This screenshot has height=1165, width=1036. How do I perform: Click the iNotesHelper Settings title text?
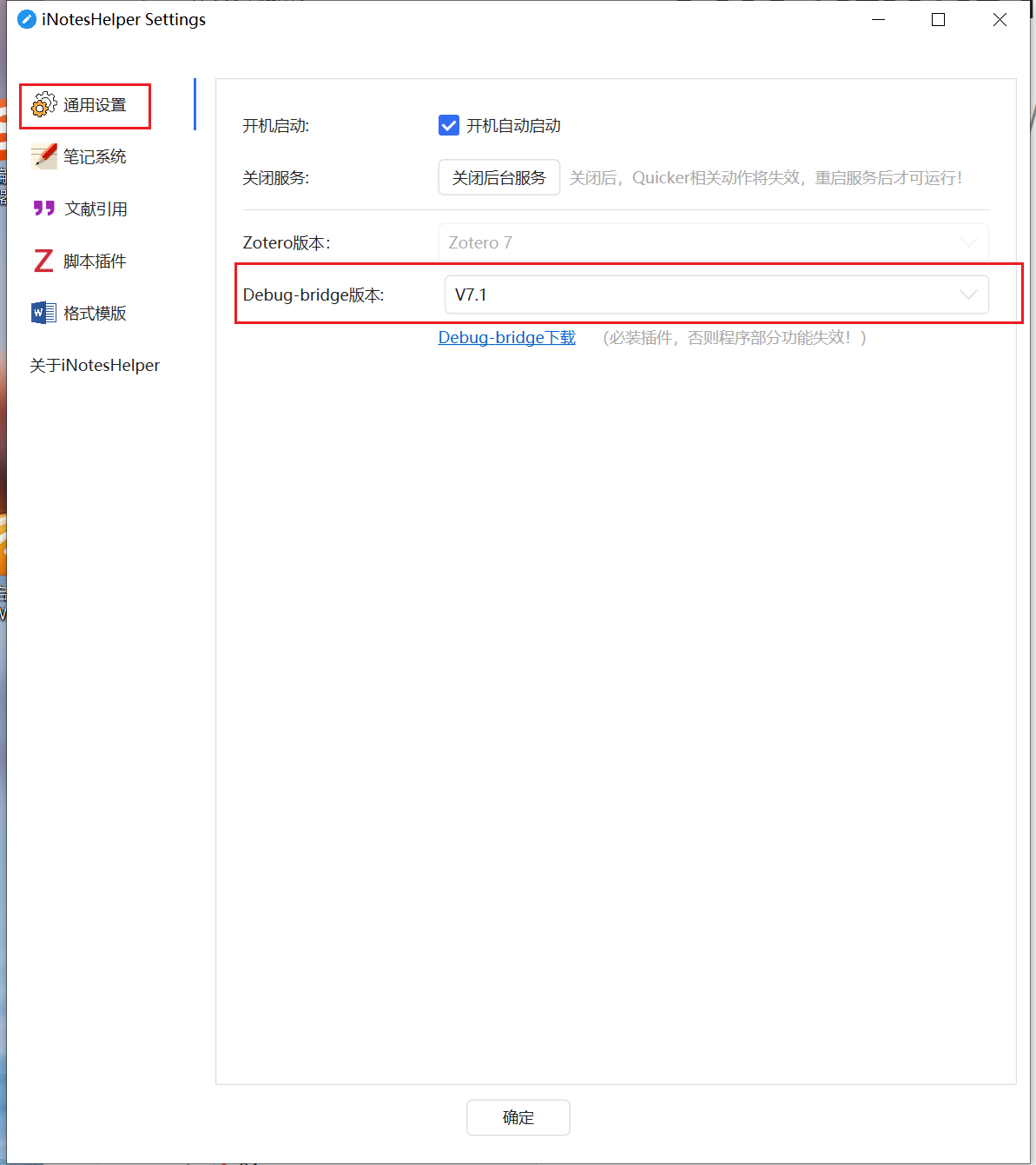123,19
